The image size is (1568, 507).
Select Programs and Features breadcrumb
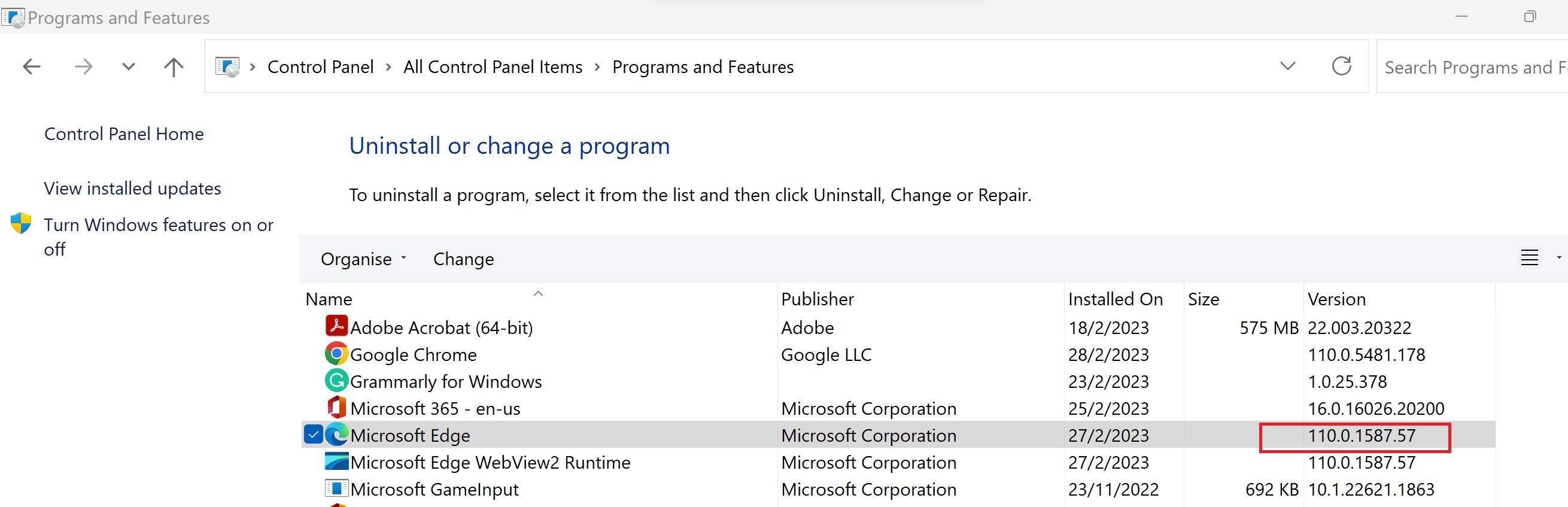click(703, 67)
